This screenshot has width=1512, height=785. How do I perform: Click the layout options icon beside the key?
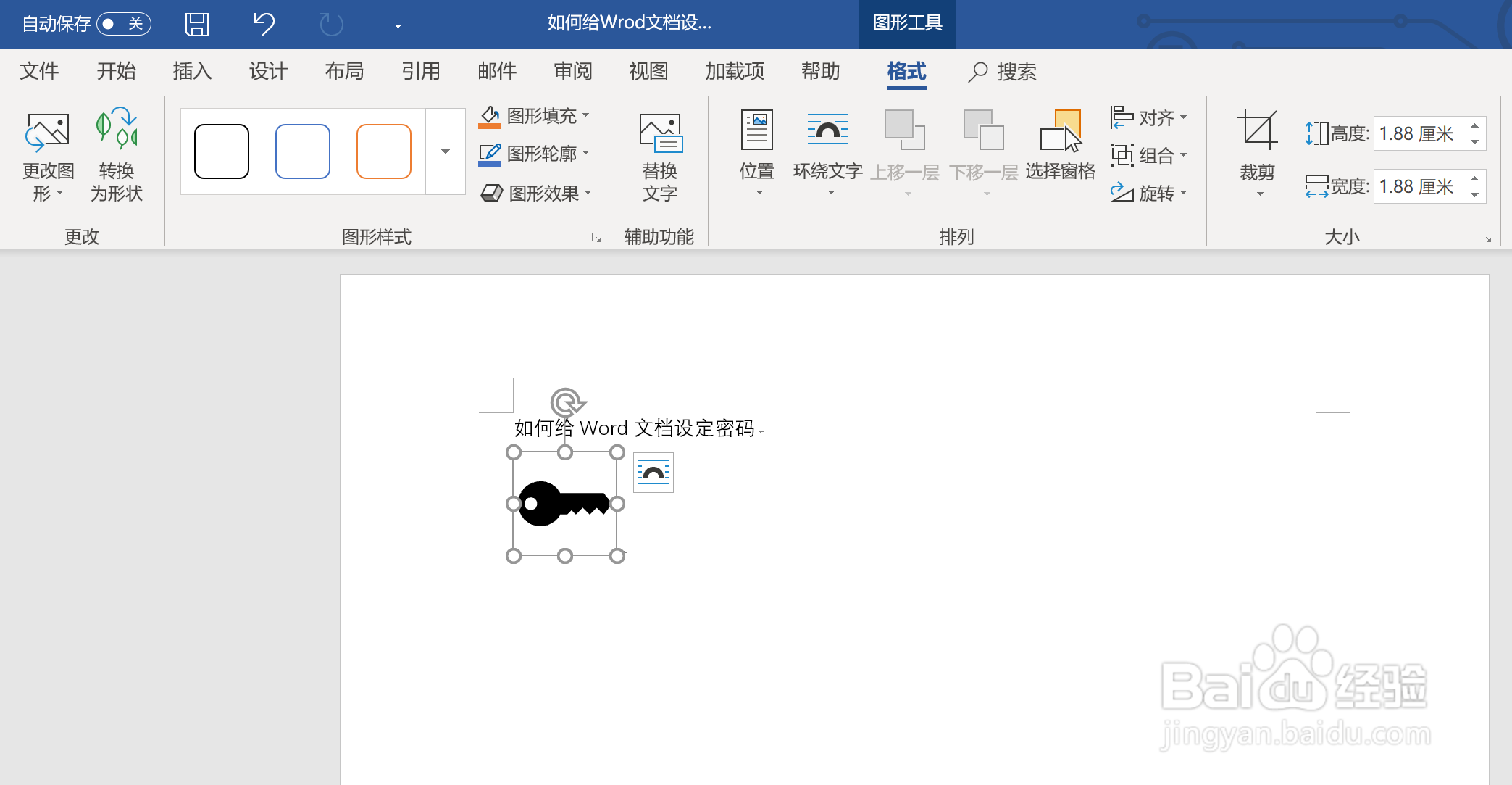[653, 473]
